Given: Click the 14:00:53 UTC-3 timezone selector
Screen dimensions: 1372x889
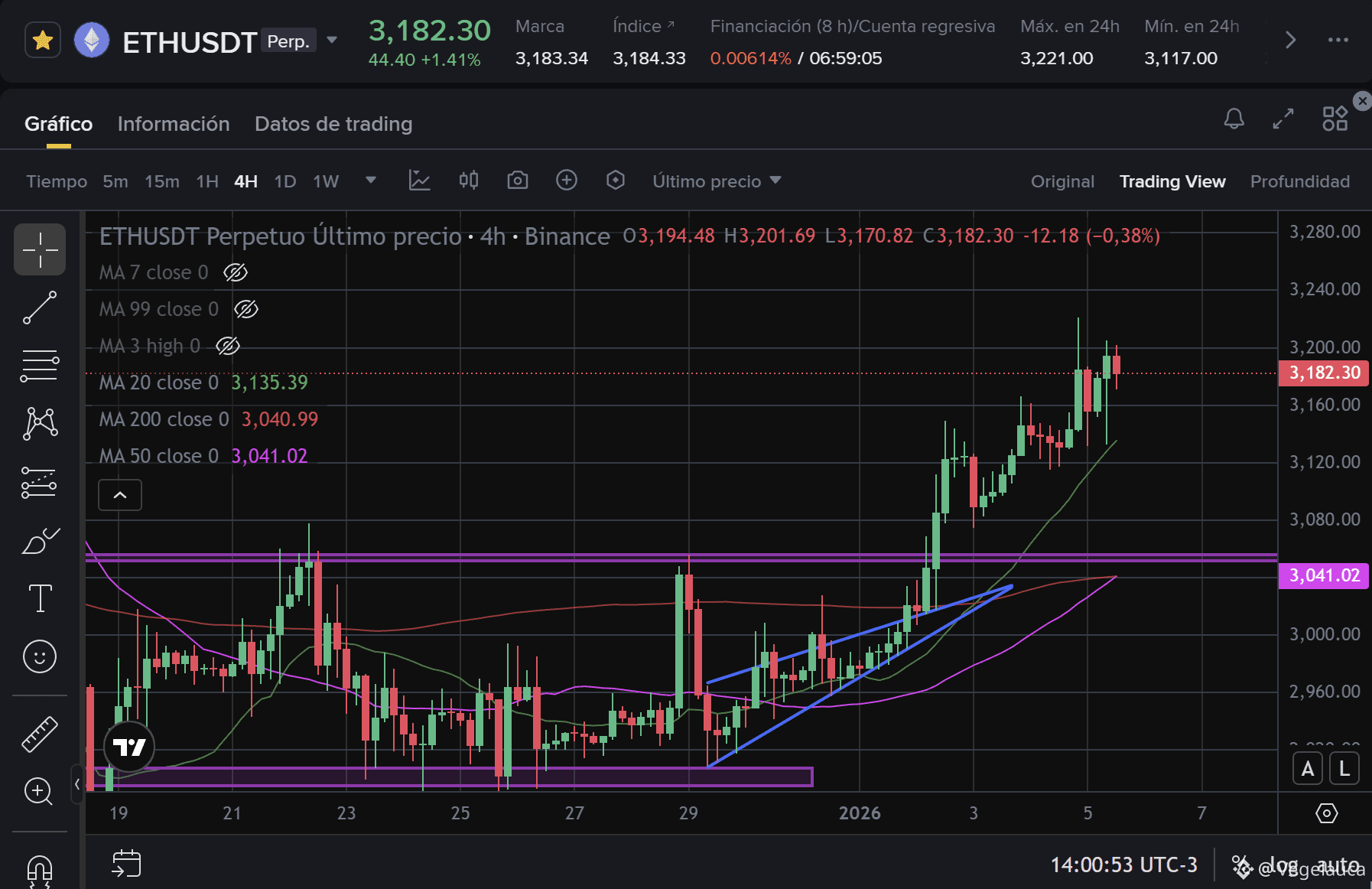Looking at the screenshot, I should pos(1123,865).
